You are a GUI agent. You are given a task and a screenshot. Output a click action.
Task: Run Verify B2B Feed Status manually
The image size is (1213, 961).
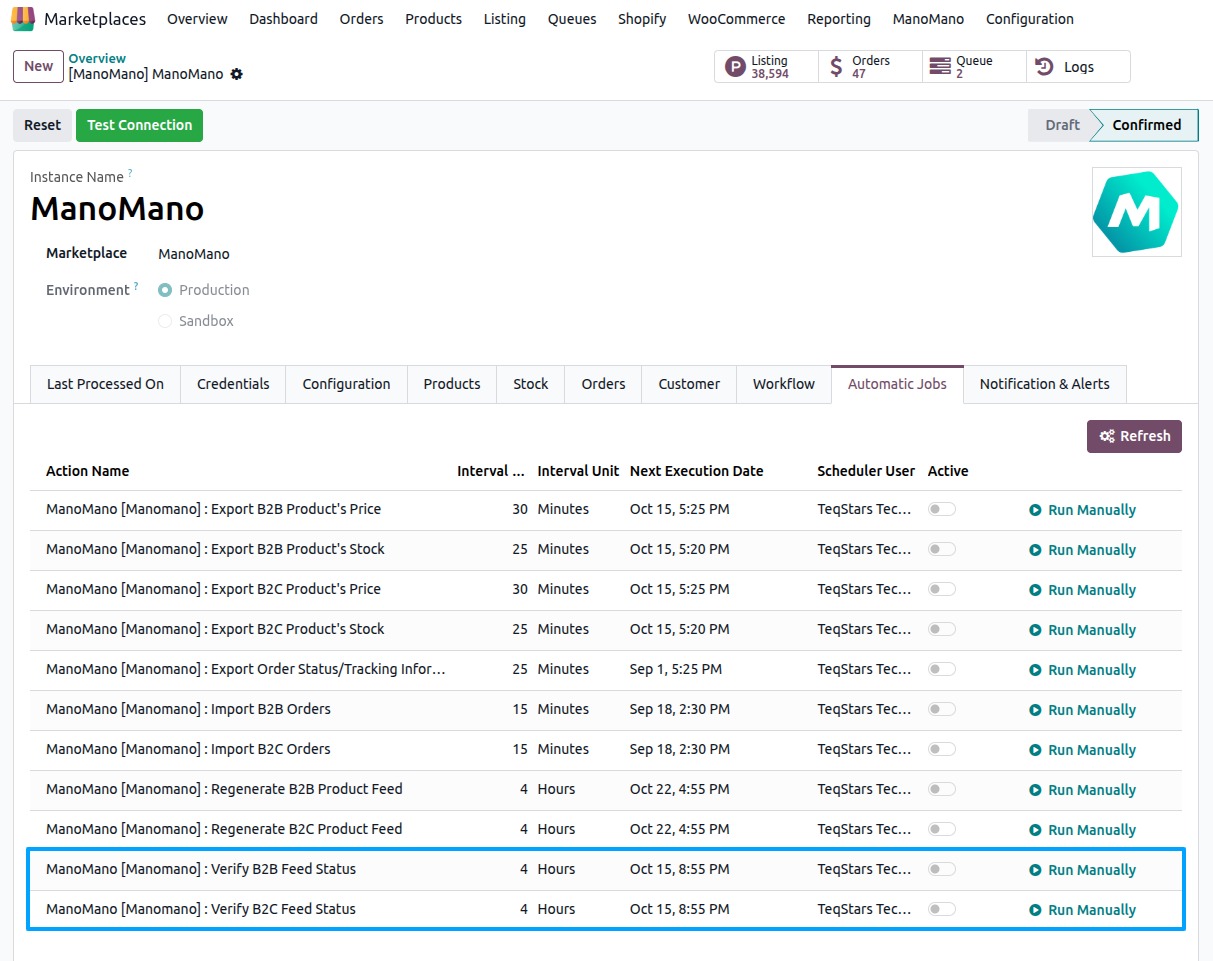(1083, 870)
